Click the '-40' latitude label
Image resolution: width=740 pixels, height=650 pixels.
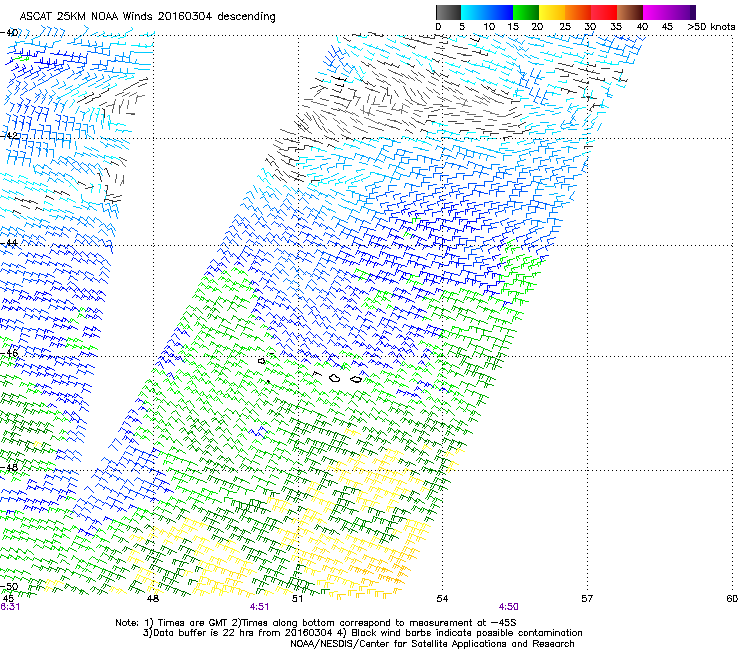(9, 33)
